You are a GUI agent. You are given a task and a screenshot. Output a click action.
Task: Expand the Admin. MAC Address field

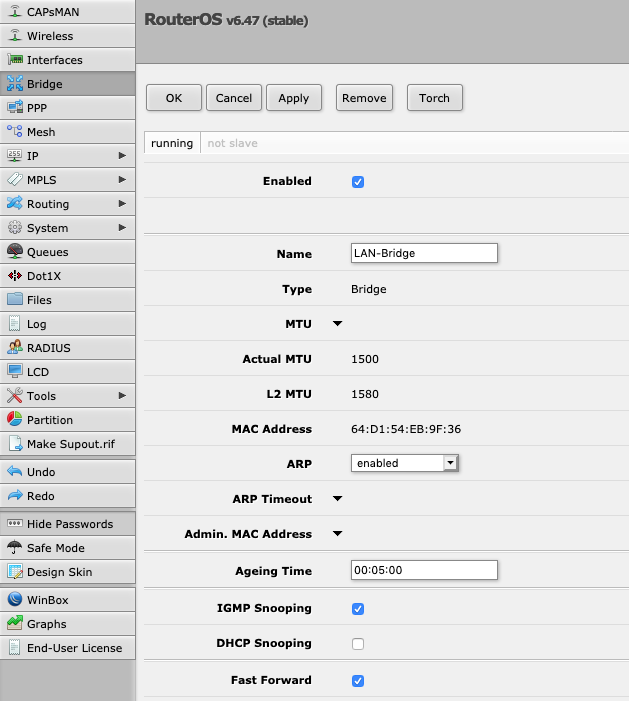click(x=338, y=533)
